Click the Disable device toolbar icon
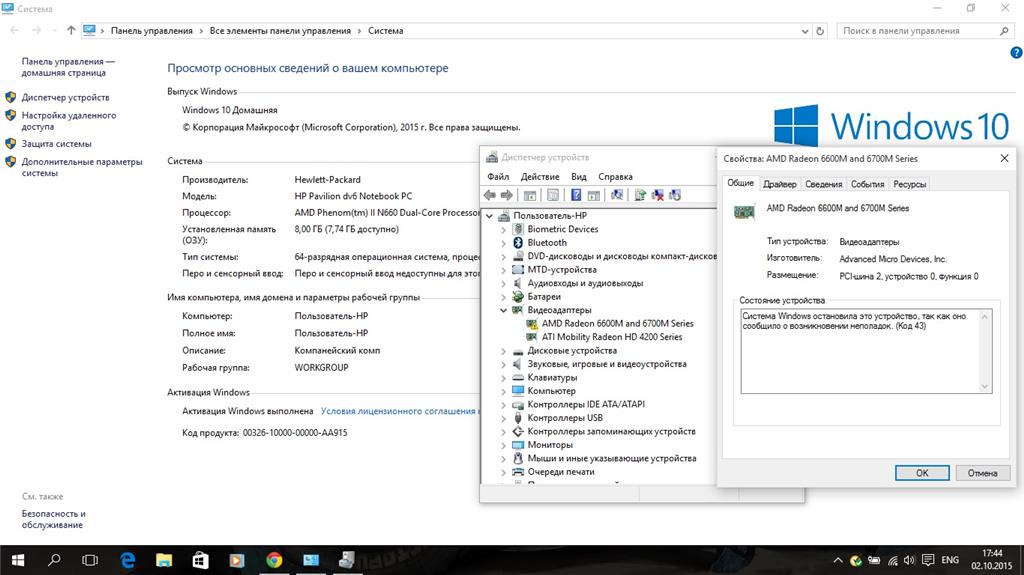 (x=675, y=195)
